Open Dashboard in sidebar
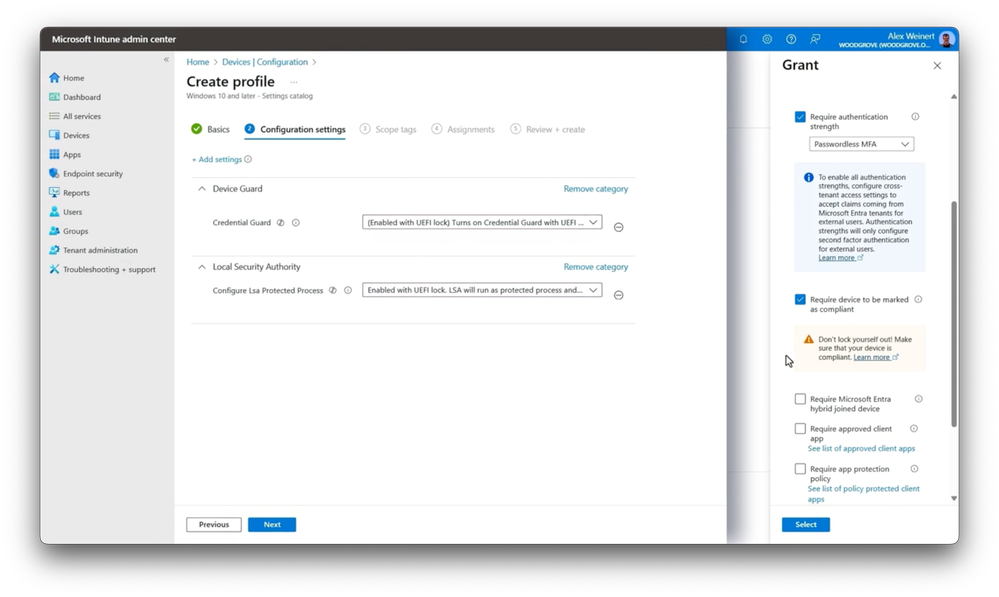Image resolution: width=999 pixels, height=597 pixels. 82,97
